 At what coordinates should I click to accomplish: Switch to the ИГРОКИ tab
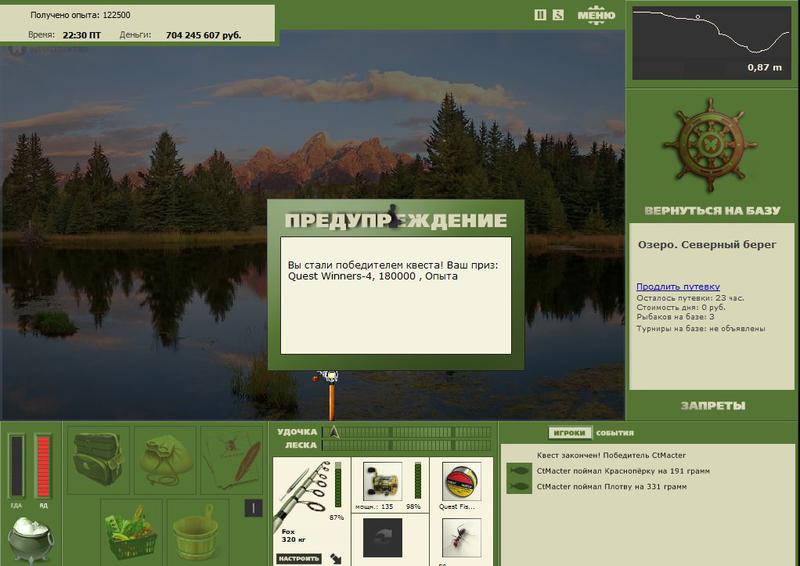click(x=569, y=433)
